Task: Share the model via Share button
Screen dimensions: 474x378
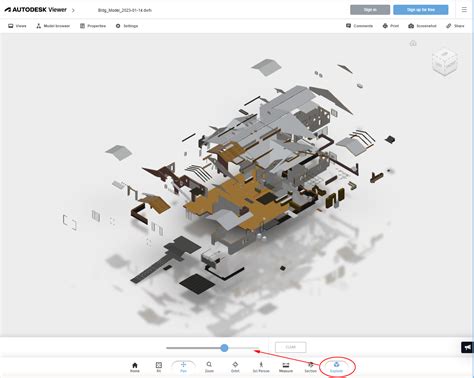Action: [455, 26]
